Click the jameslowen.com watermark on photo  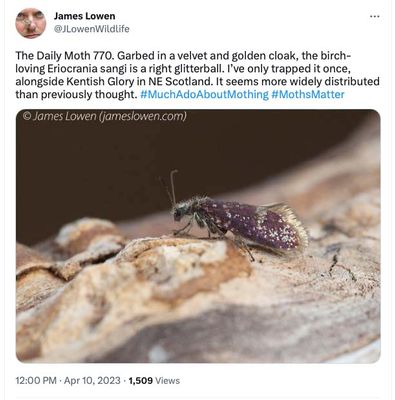pyautogui.click(x=143, y=116)
